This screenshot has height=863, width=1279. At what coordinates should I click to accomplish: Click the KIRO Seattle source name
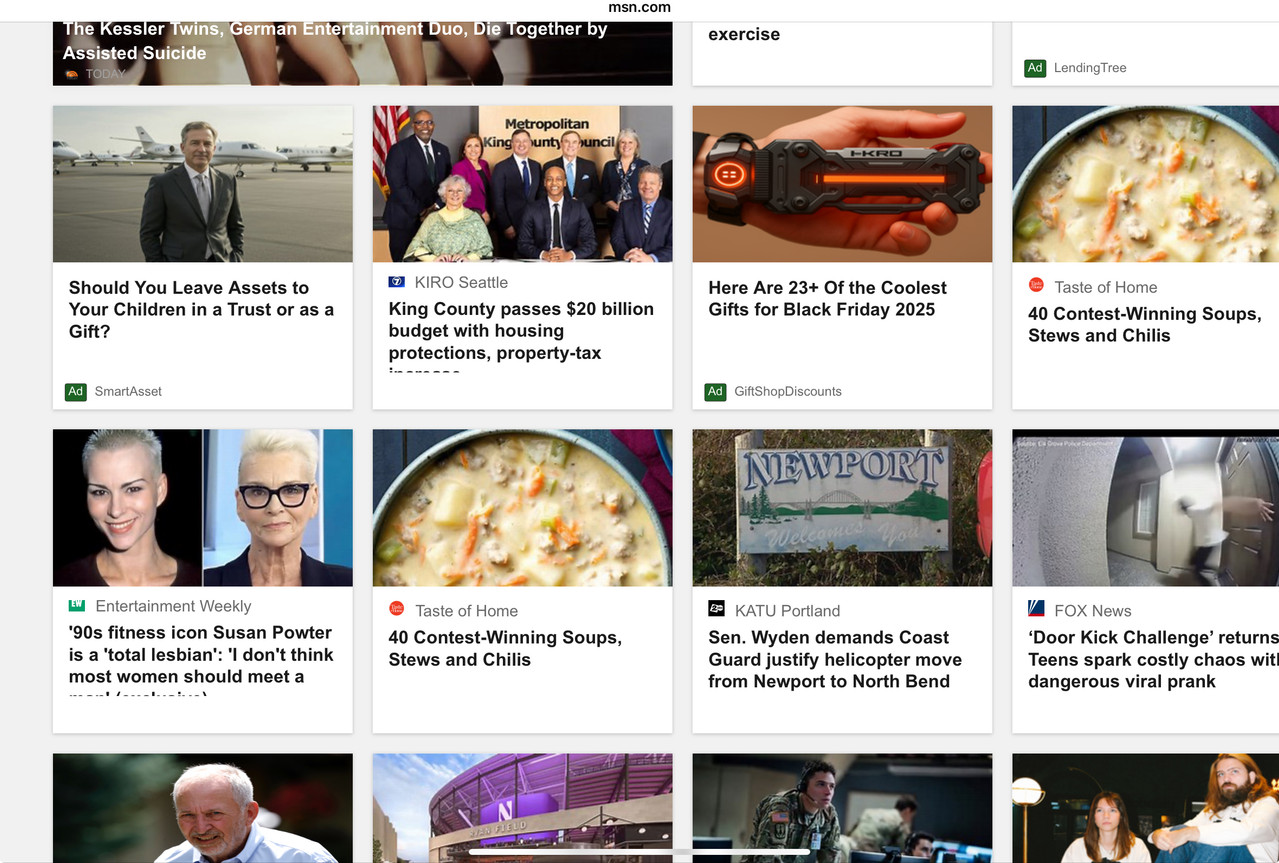click(x=461, y=283)
